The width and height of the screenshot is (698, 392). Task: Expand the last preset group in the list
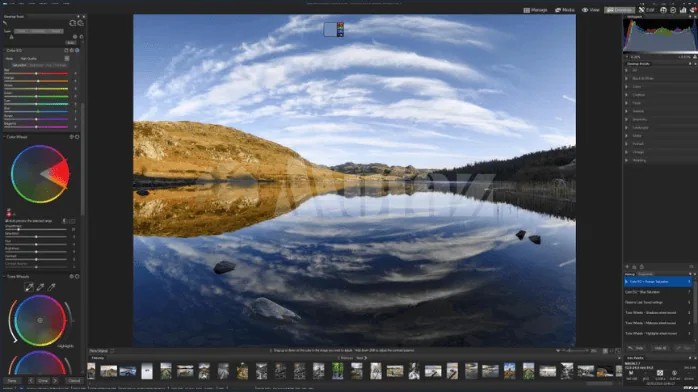(627, 160)
